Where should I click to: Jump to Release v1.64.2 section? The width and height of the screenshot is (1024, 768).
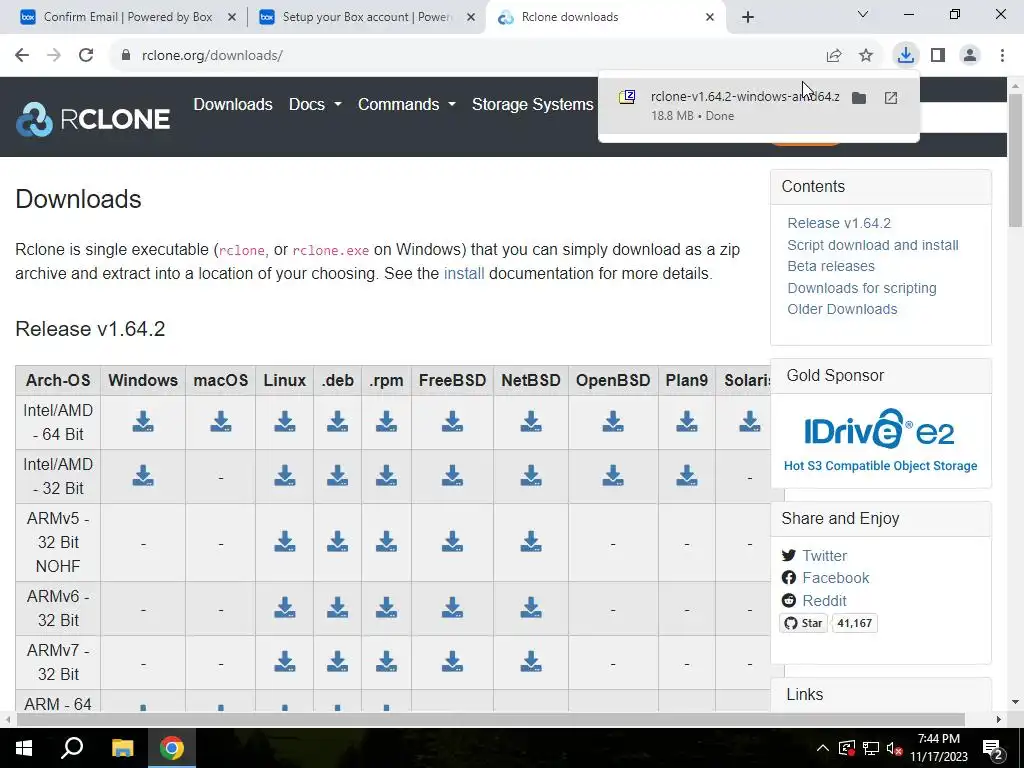click(x=839, y=223)
